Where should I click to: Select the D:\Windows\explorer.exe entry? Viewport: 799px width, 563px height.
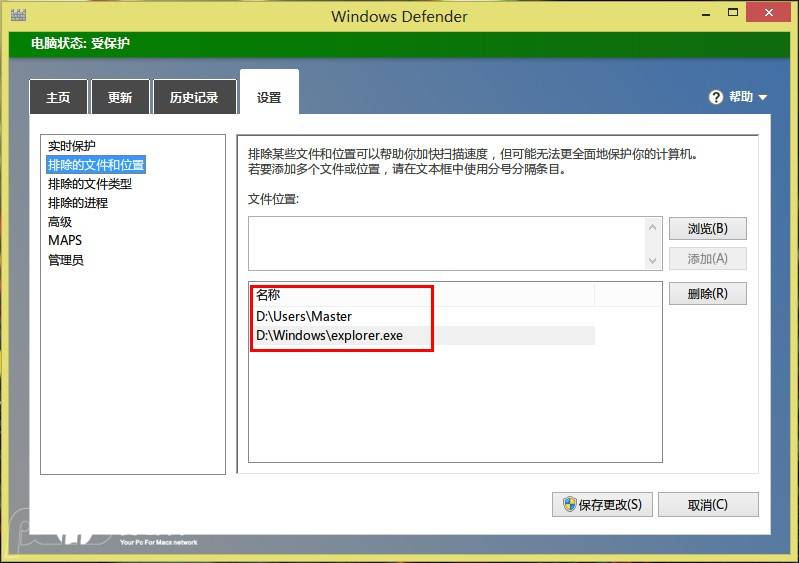click(x=422, y=335)
